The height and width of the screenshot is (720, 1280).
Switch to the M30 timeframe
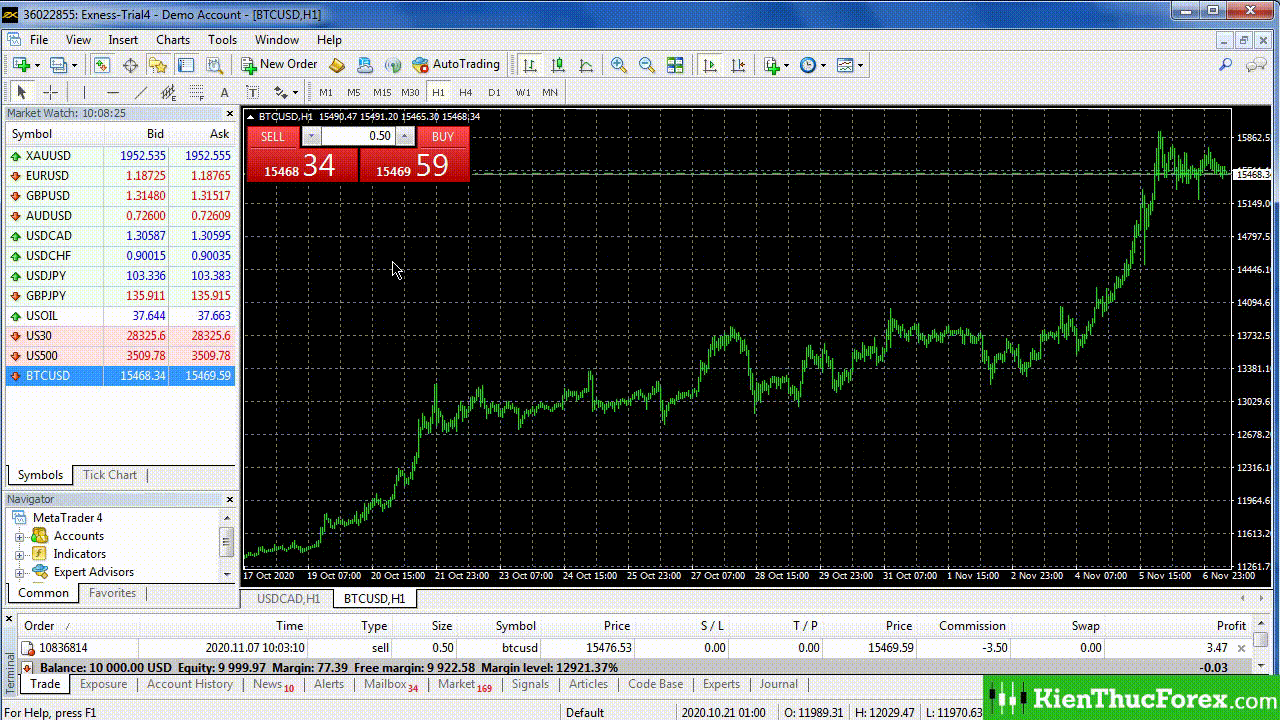(410, 92)
